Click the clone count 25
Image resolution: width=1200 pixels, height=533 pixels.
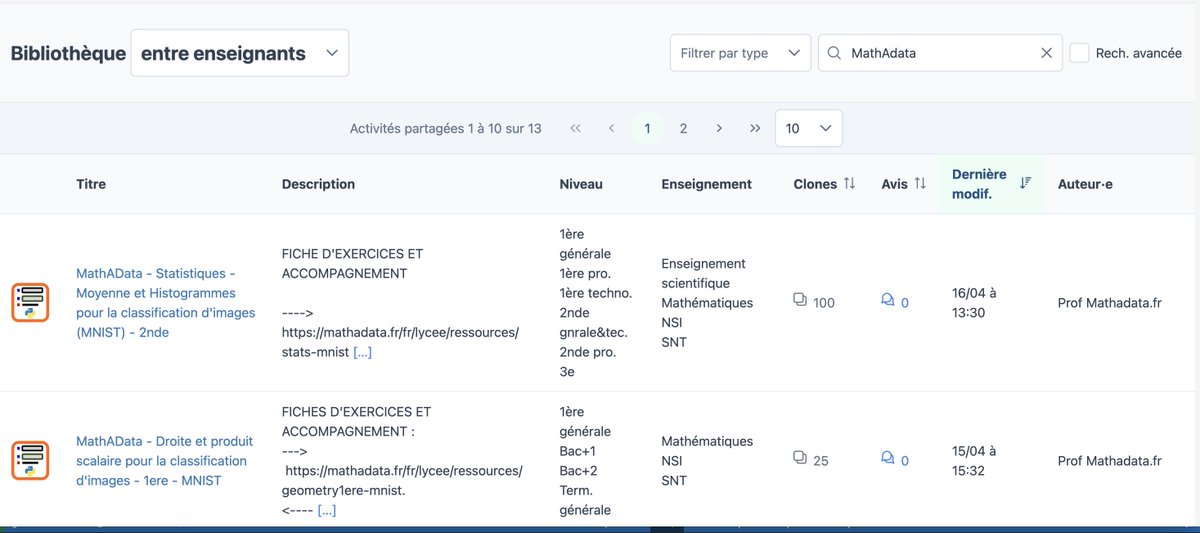821,461
